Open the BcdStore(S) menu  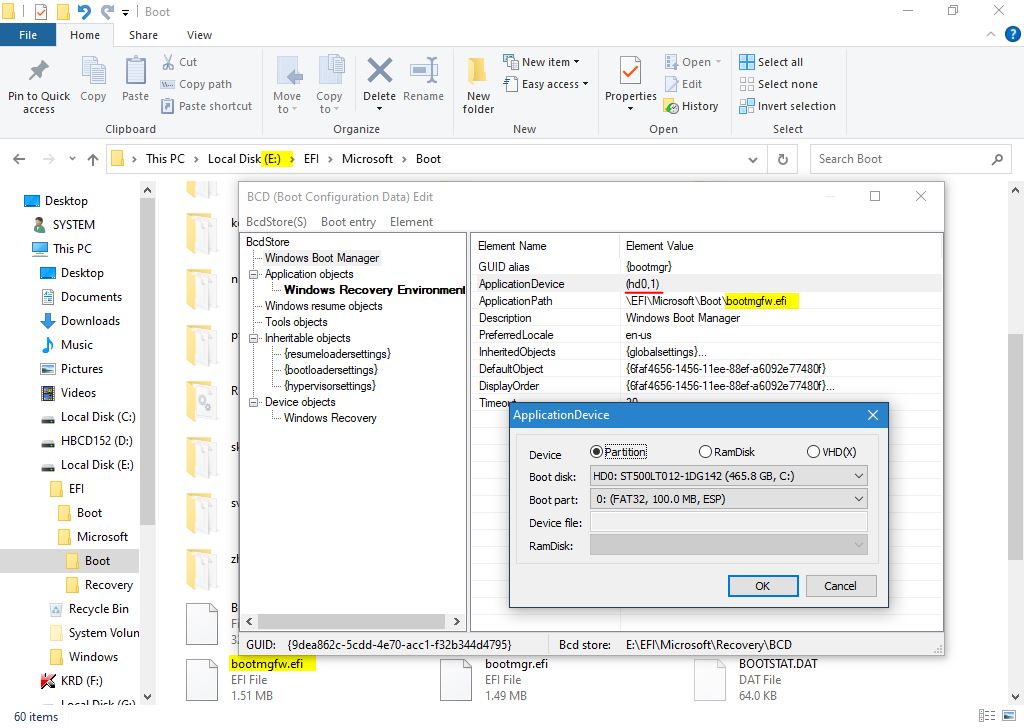pos(276,222)
